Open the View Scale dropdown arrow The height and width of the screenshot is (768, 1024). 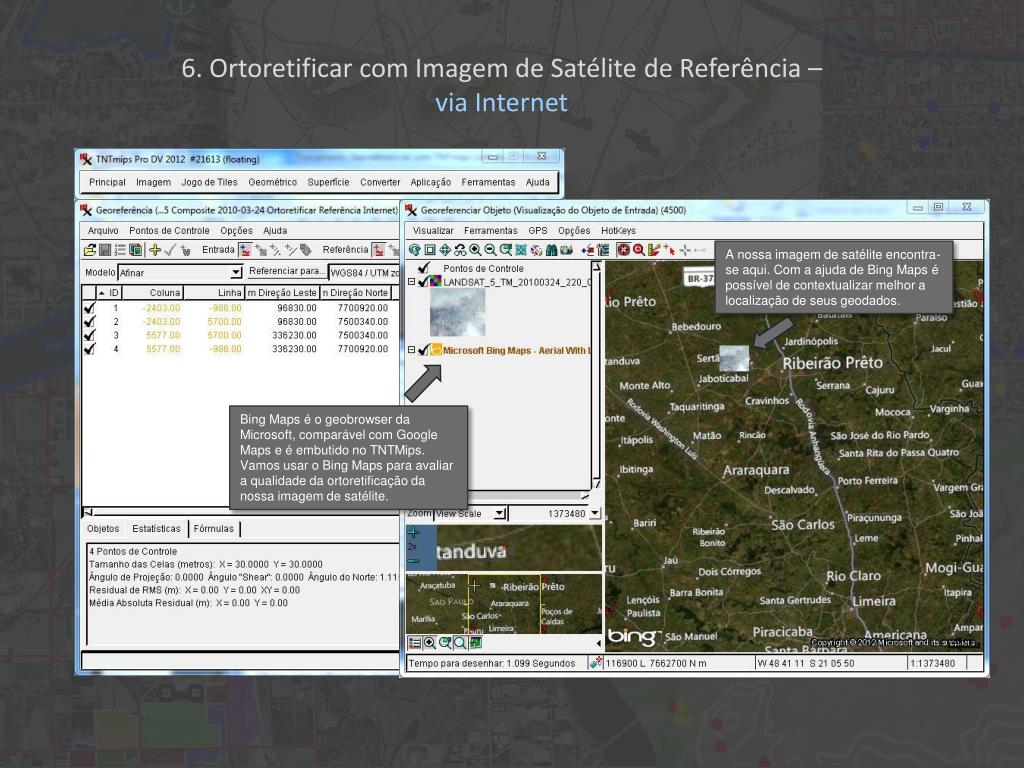(x=500, y=513)
